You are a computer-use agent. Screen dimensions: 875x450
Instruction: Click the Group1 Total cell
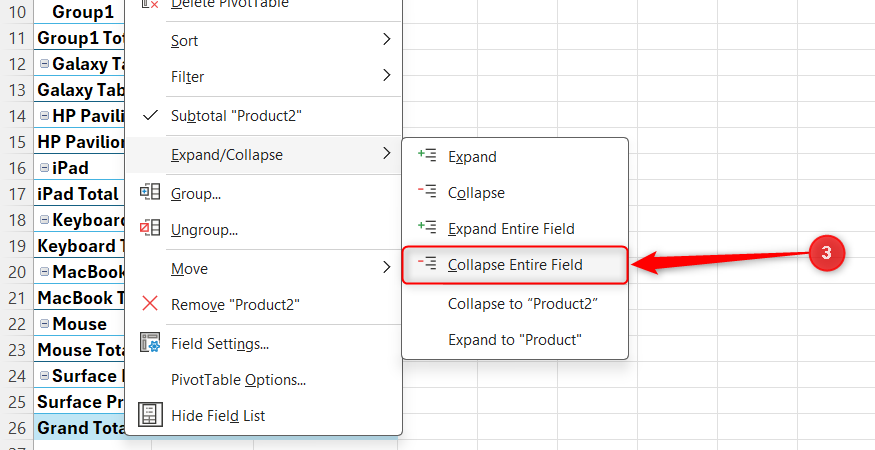pyautogui.click(x=80, y=38)
